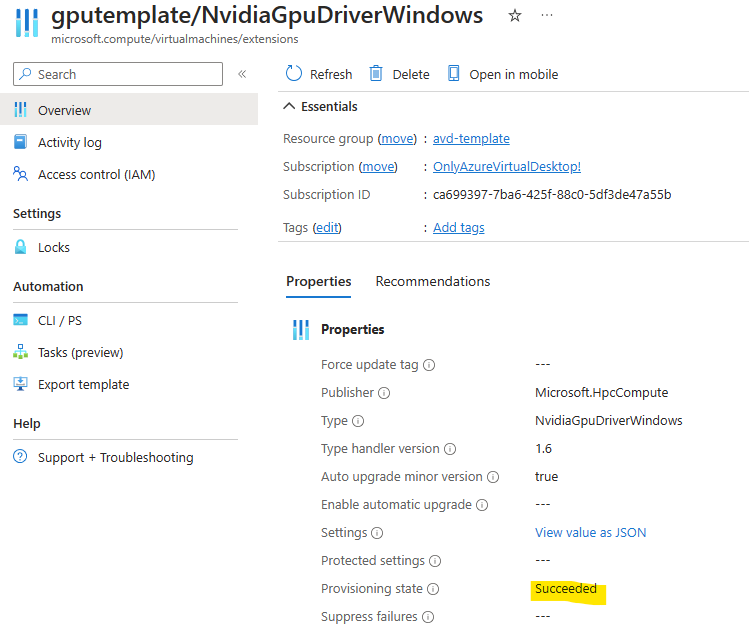Click the Activity log icon
The image size is (749, 630).
point(20,142)
